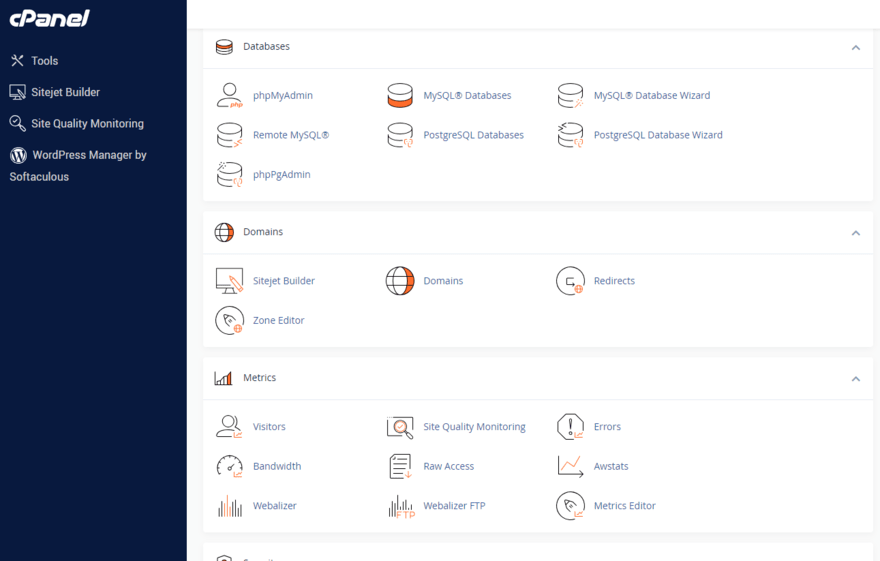Click the Domains text link next to the globe
The width and height of the screenshot is (880, 561).
443,280
